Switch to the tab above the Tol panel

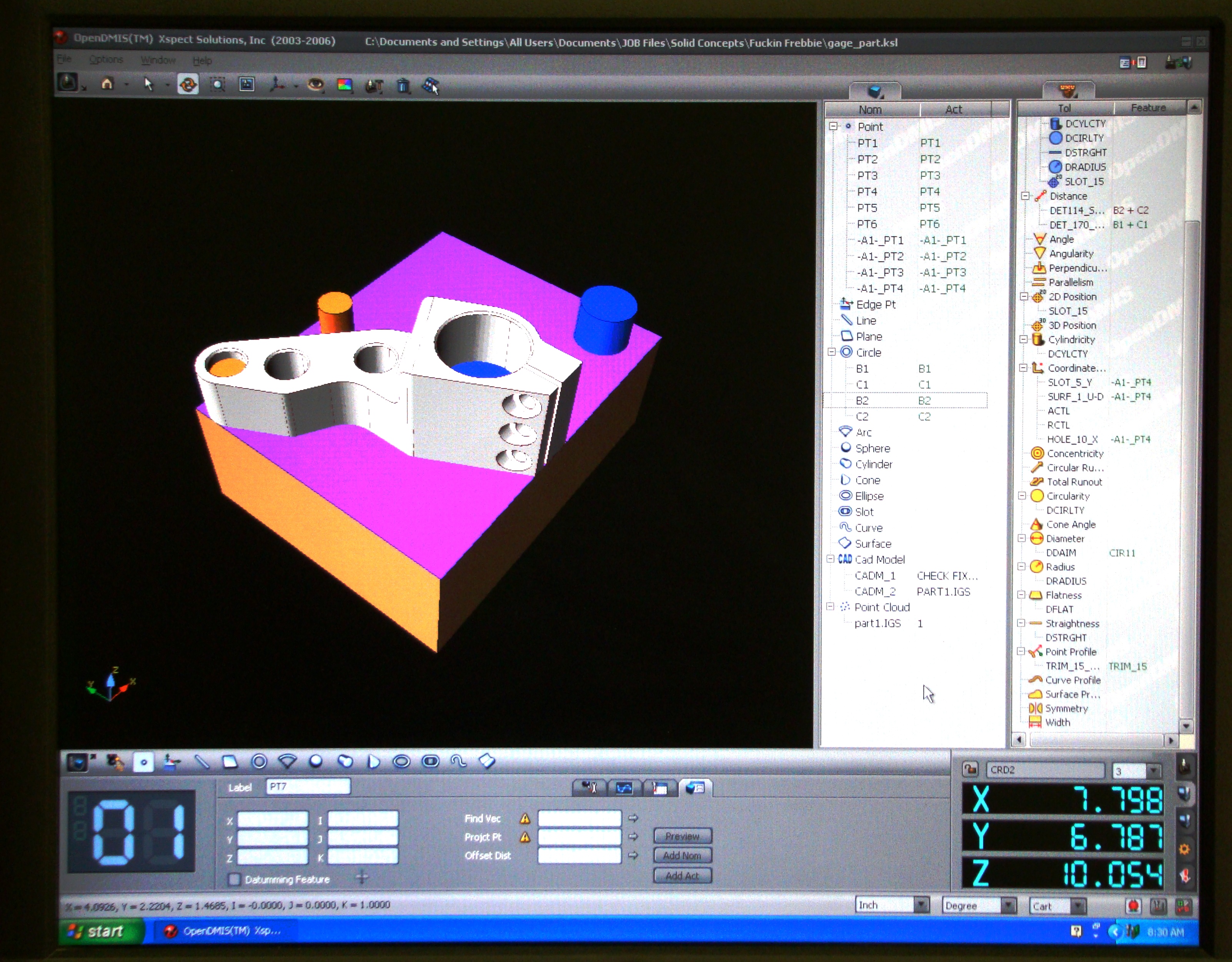pos(1069,90)
